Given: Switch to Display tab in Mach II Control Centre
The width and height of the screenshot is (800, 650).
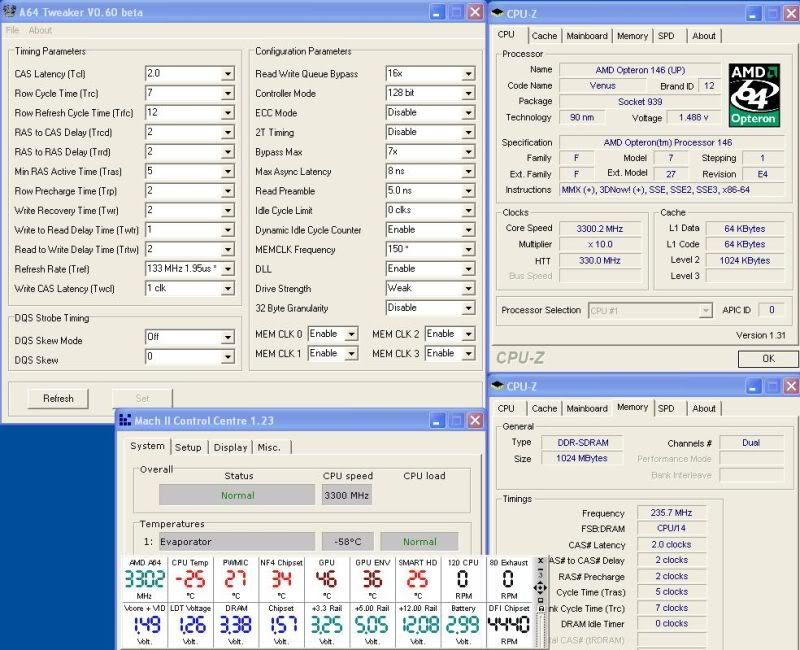Looking at the screenshot, I should (x=230, y=447).
